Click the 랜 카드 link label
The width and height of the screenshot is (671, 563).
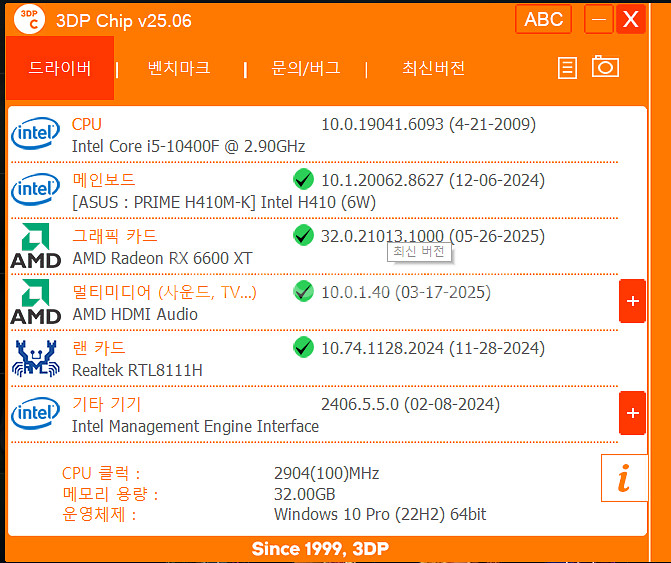coord(99,348)
